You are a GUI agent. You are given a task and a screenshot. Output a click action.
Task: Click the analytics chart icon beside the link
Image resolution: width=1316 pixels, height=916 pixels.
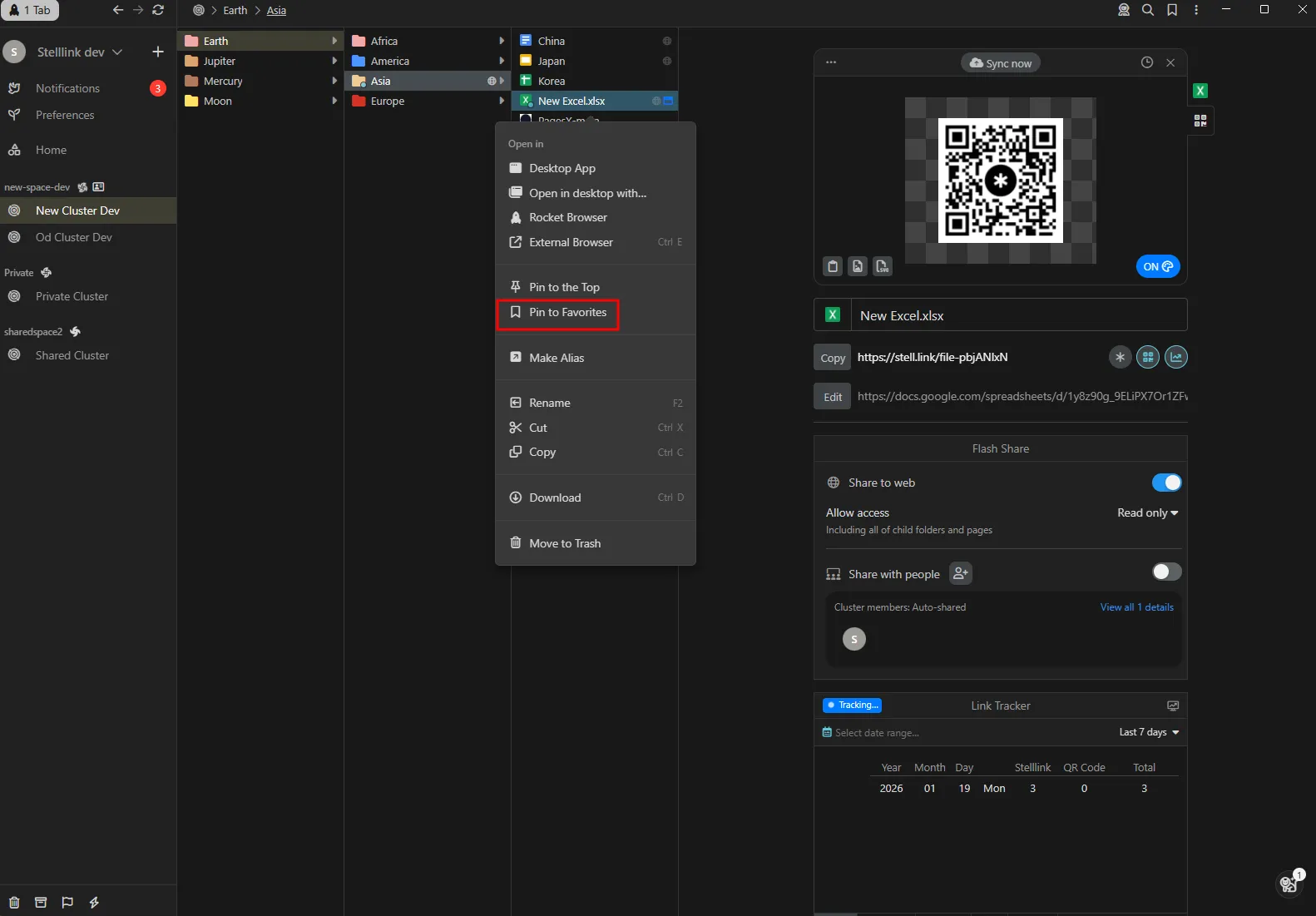1175,357
